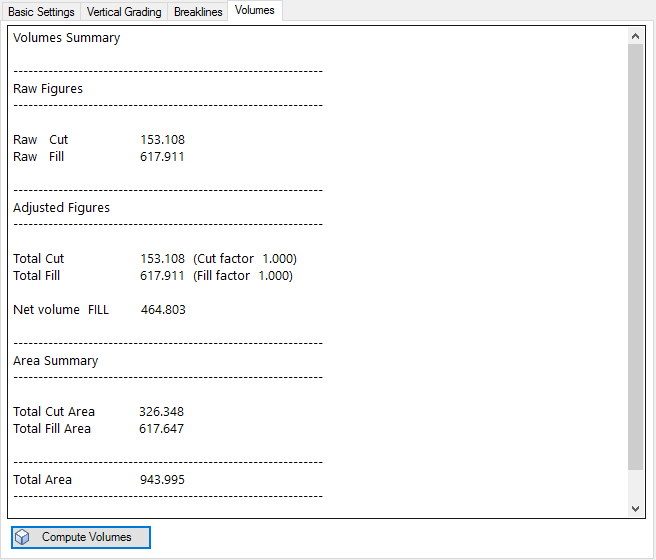Viewport: 656px width, 560px height.
Task: Open the Vertical Grading tab
Action: tap(124, 12)
